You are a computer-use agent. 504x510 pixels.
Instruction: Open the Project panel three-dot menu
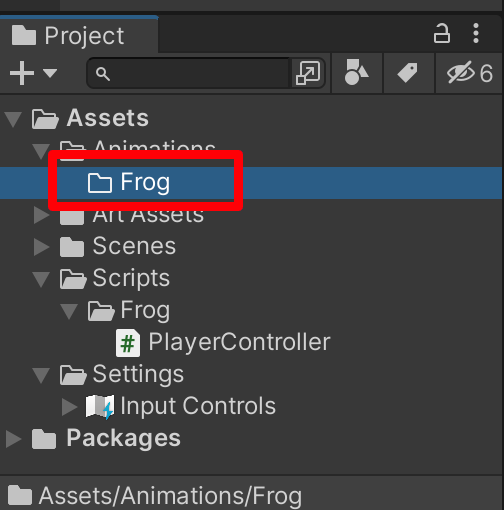click(476, 33)
